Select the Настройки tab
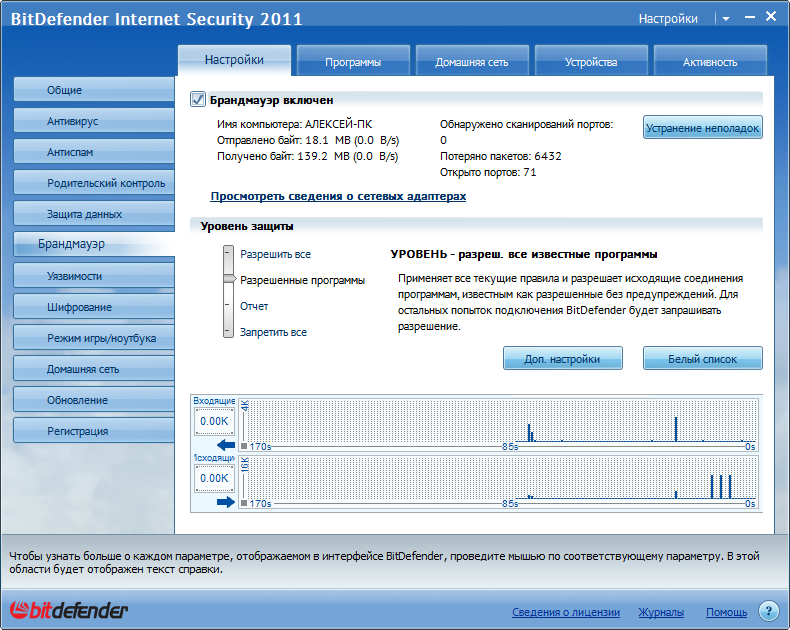 [x=234, y=60]
